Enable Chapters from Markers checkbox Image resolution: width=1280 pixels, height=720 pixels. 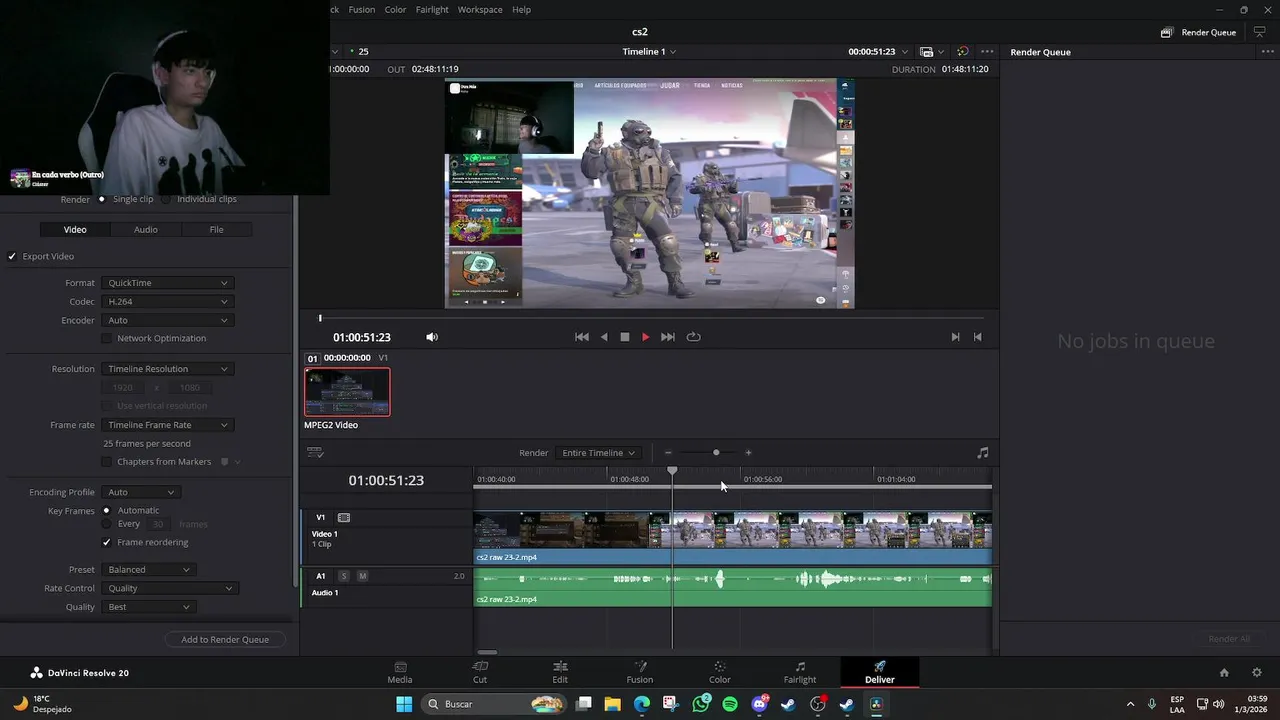[107, 462]
